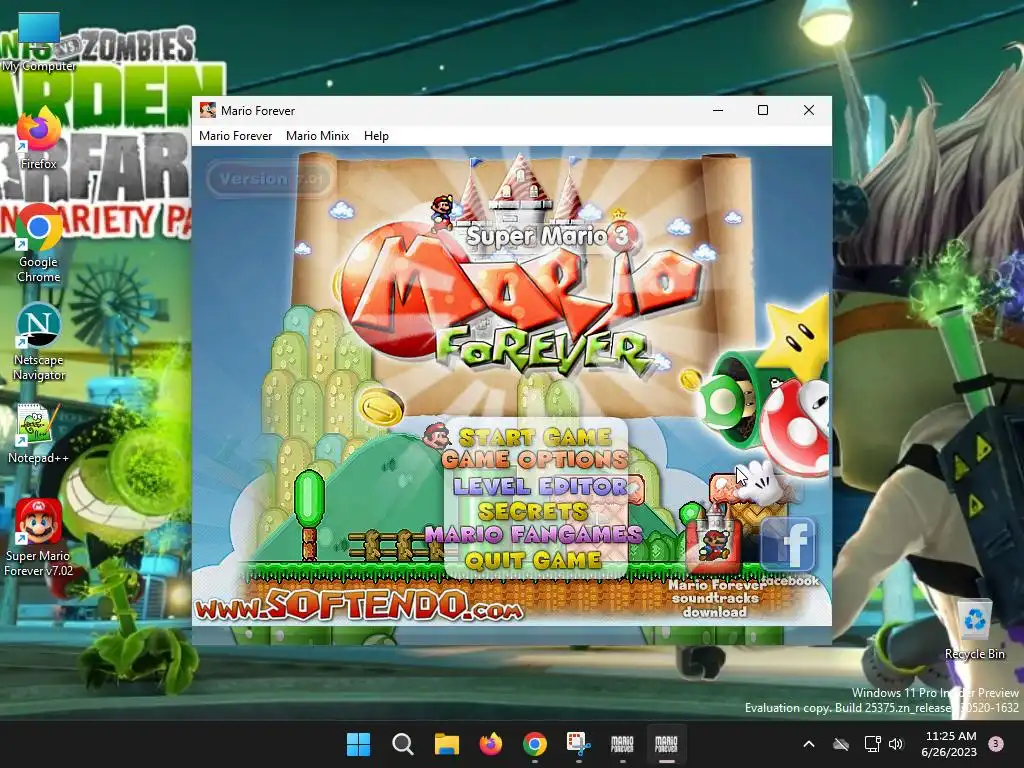The height and width of the screenshot is (768, 1024).
Task: Click the Facebook icon in the game
Action: pyautogui.click(x=788, y=545)
